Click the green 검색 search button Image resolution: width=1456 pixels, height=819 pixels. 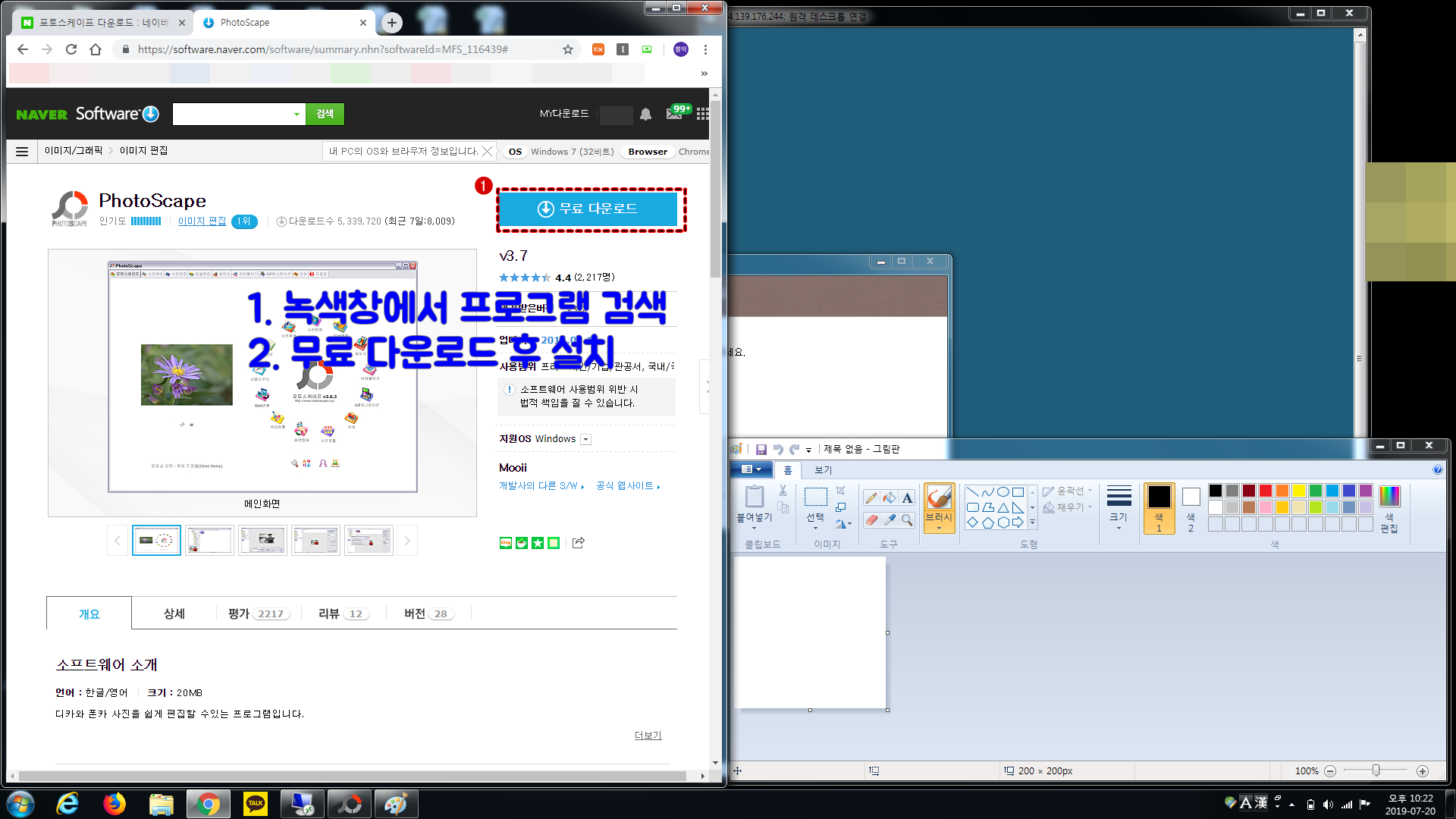[x=325, y=114]
